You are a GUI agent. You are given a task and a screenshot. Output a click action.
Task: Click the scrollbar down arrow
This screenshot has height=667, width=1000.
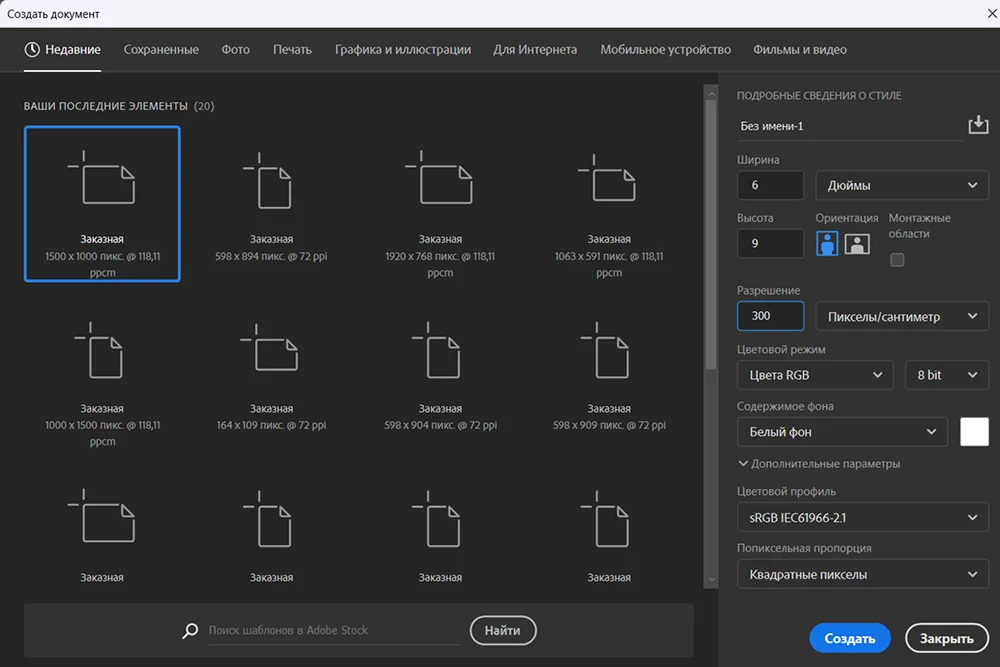point(711,580)
